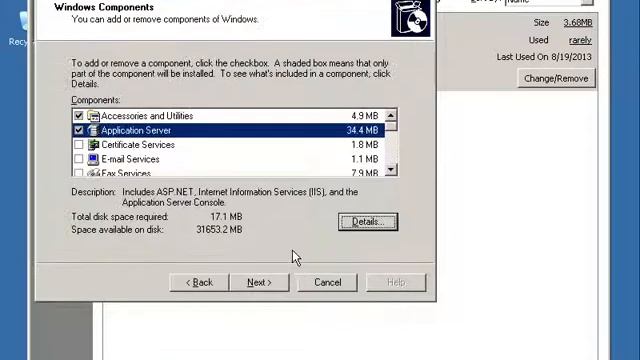Select the Application Server row

click(228, 130)
